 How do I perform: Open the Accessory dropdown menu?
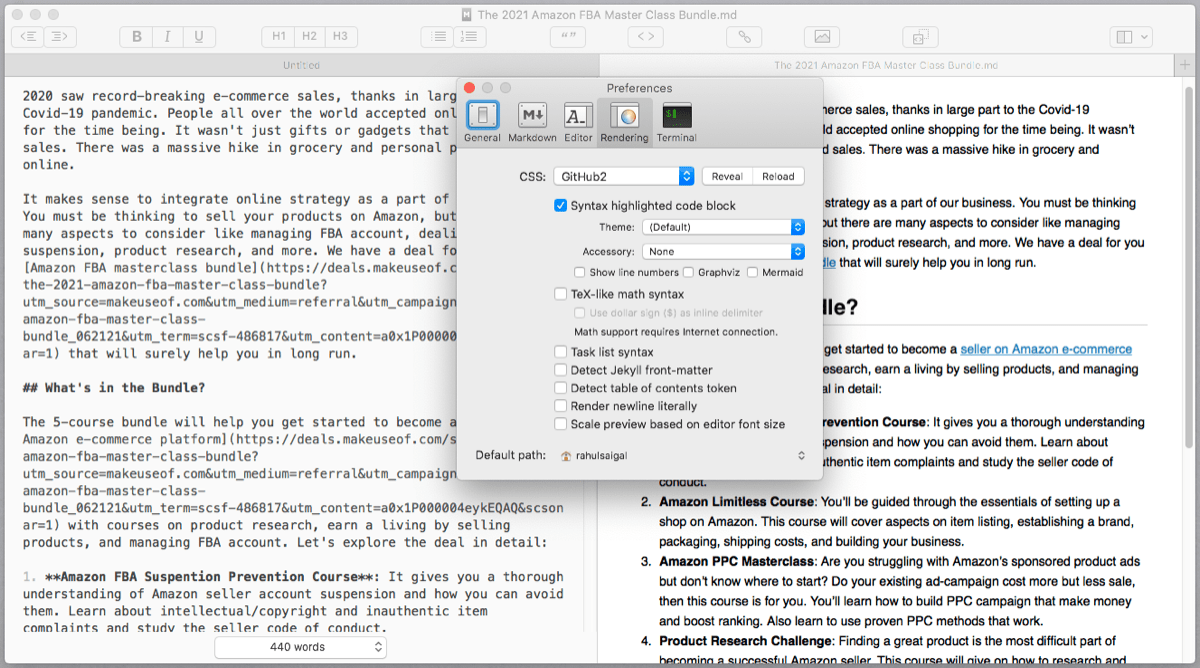(723, 252)
